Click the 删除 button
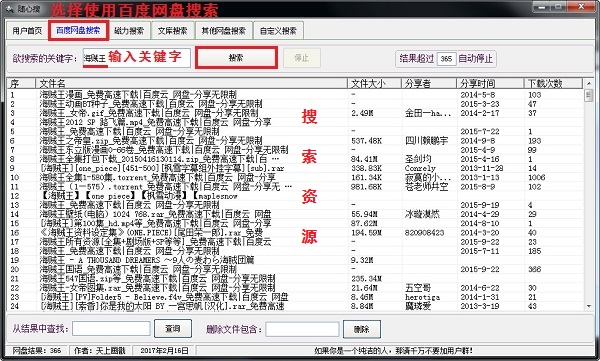Viewport: 600px width, 361px height. (x=362, y=329)
